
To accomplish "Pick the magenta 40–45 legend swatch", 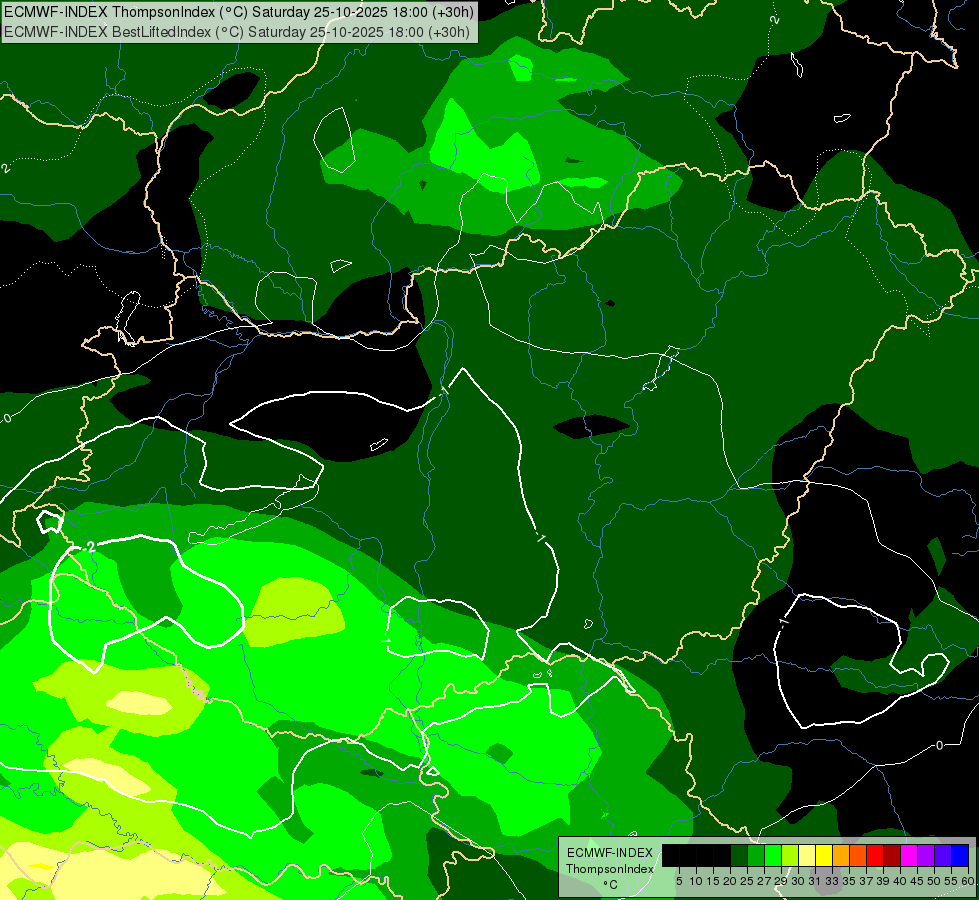I will (x=909, y=856).
